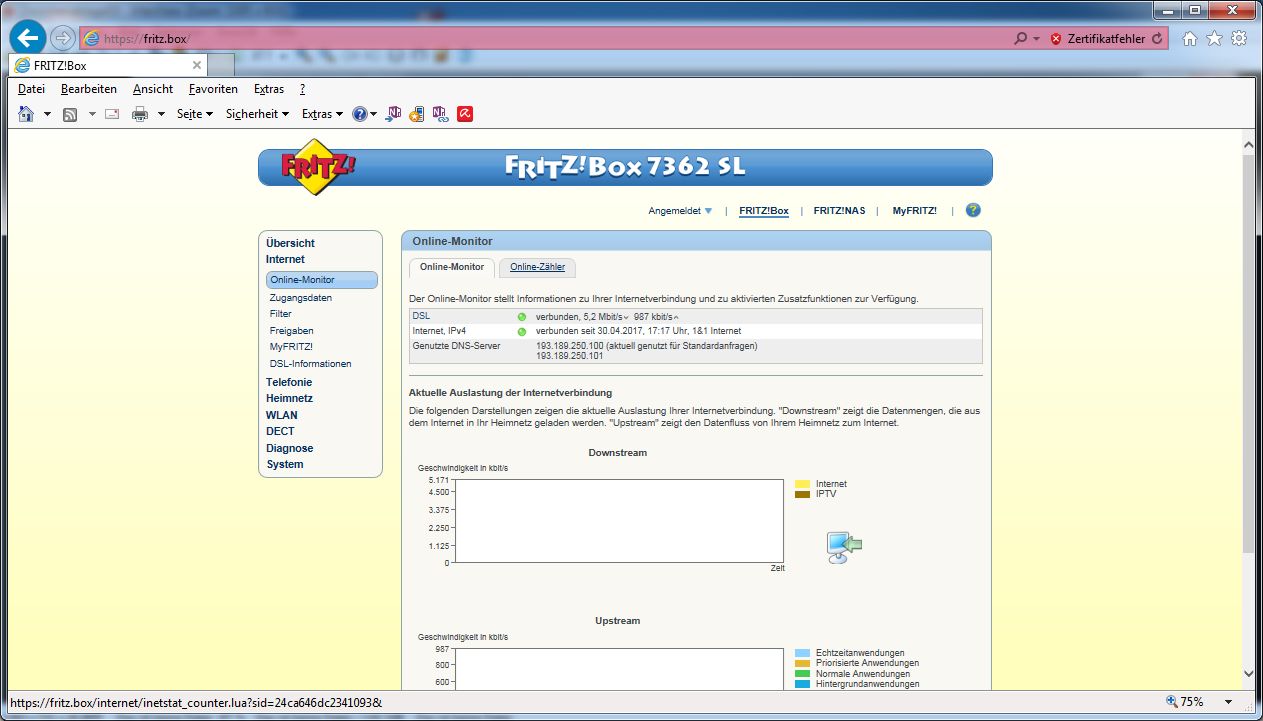Open browser home via house icon top right

(1190, 38)
